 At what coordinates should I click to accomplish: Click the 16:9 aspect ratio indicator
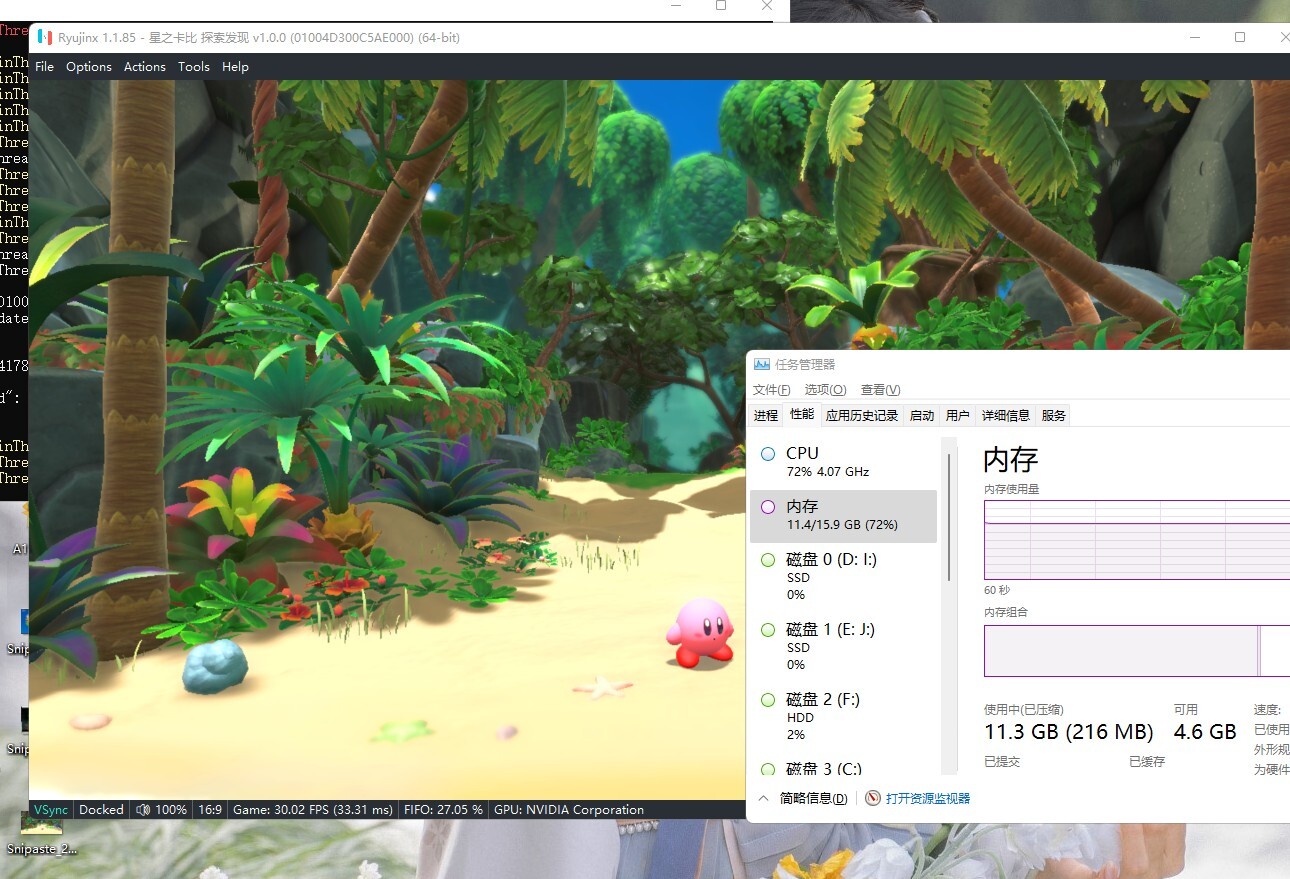pyautogui.click(x=210, y=810)
